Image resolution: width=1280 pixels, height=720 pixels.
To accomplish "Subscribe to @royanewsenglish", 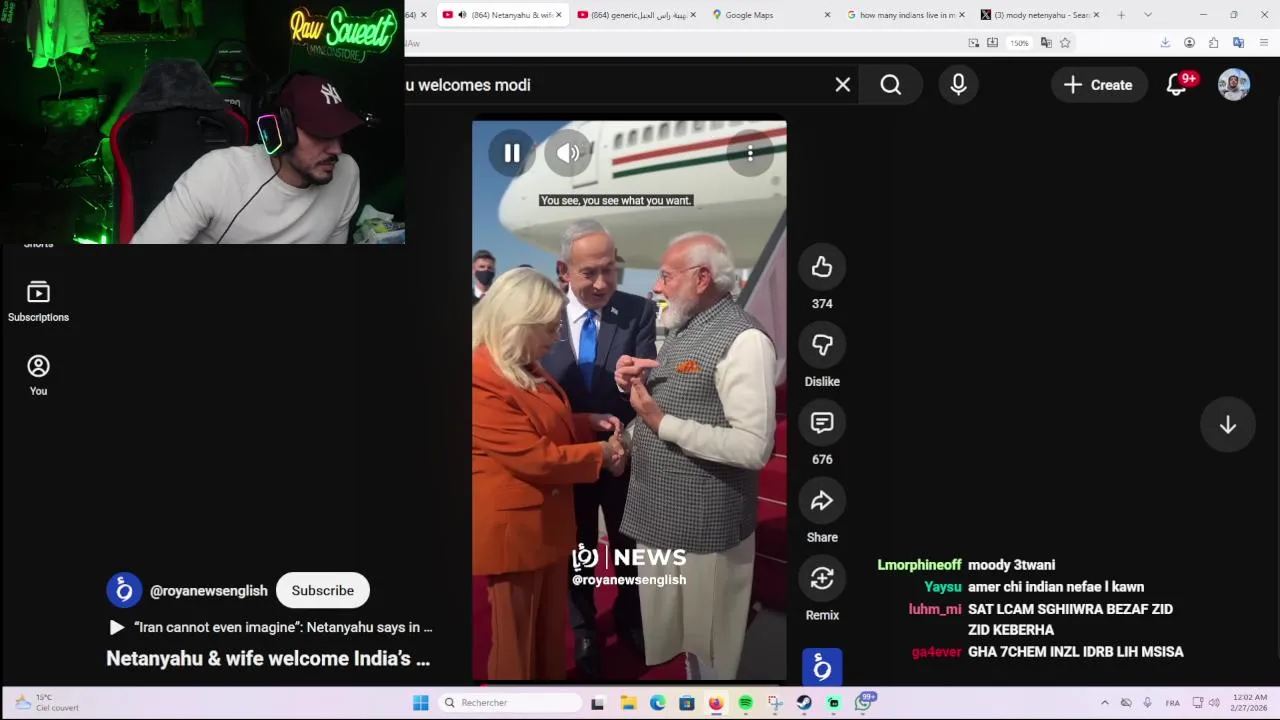I will (x=322, y=591).
